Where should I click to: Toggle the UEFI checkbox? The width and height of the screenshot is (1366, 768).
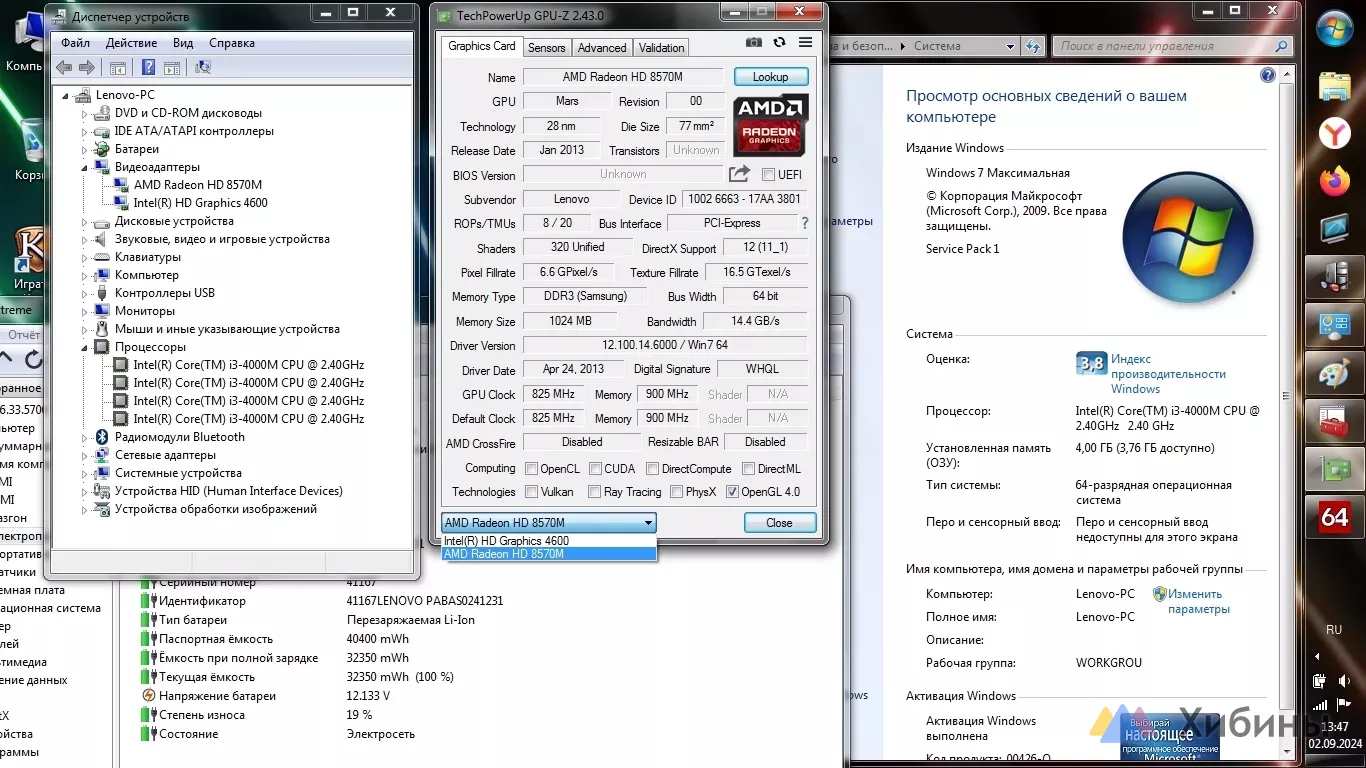[x=768, y=175]
